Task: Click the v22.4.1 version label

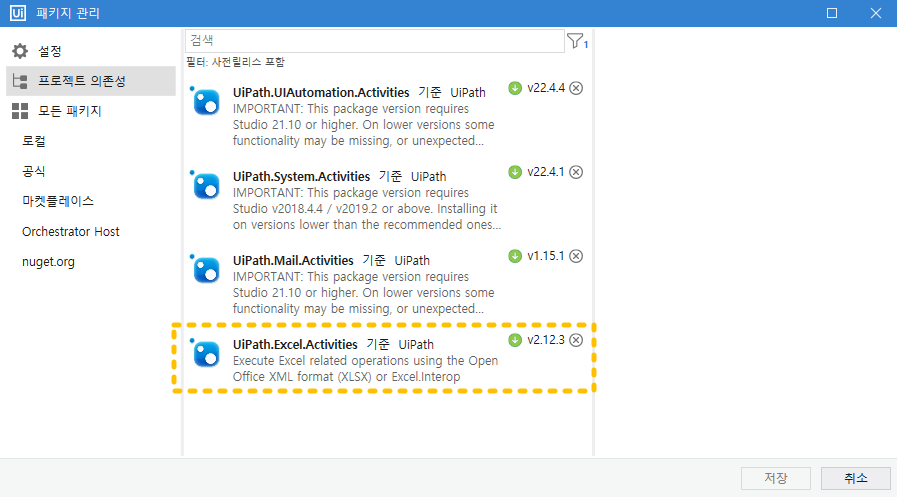Action: click(x=546, y=172)
